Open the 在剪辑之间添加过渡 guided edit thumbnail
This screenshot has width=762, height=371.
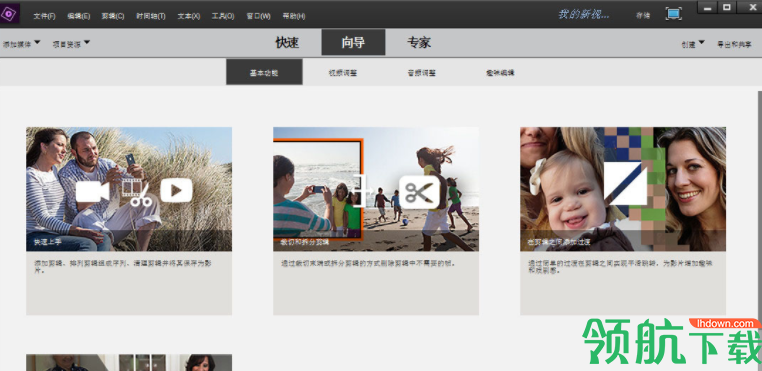pos(623,189)
